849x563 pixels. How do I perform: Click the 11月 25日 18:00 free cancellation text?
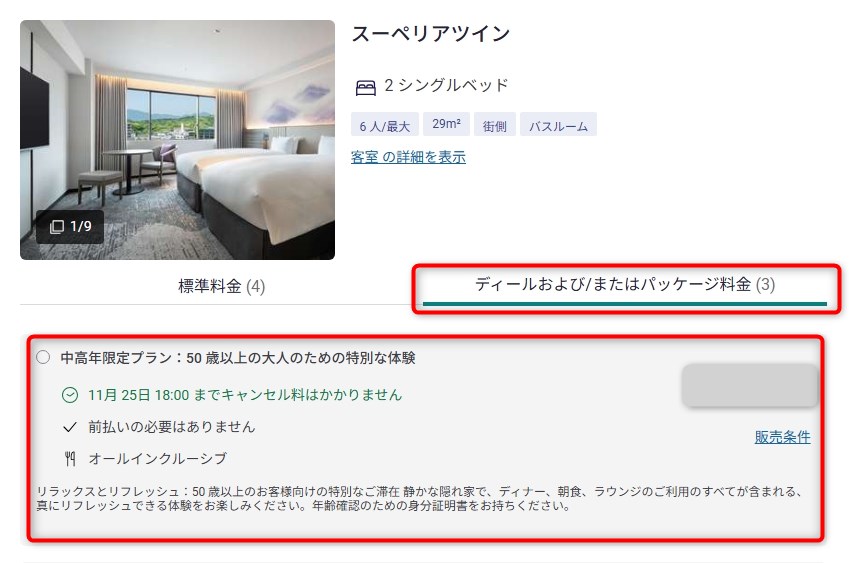(x=245, y=395)
